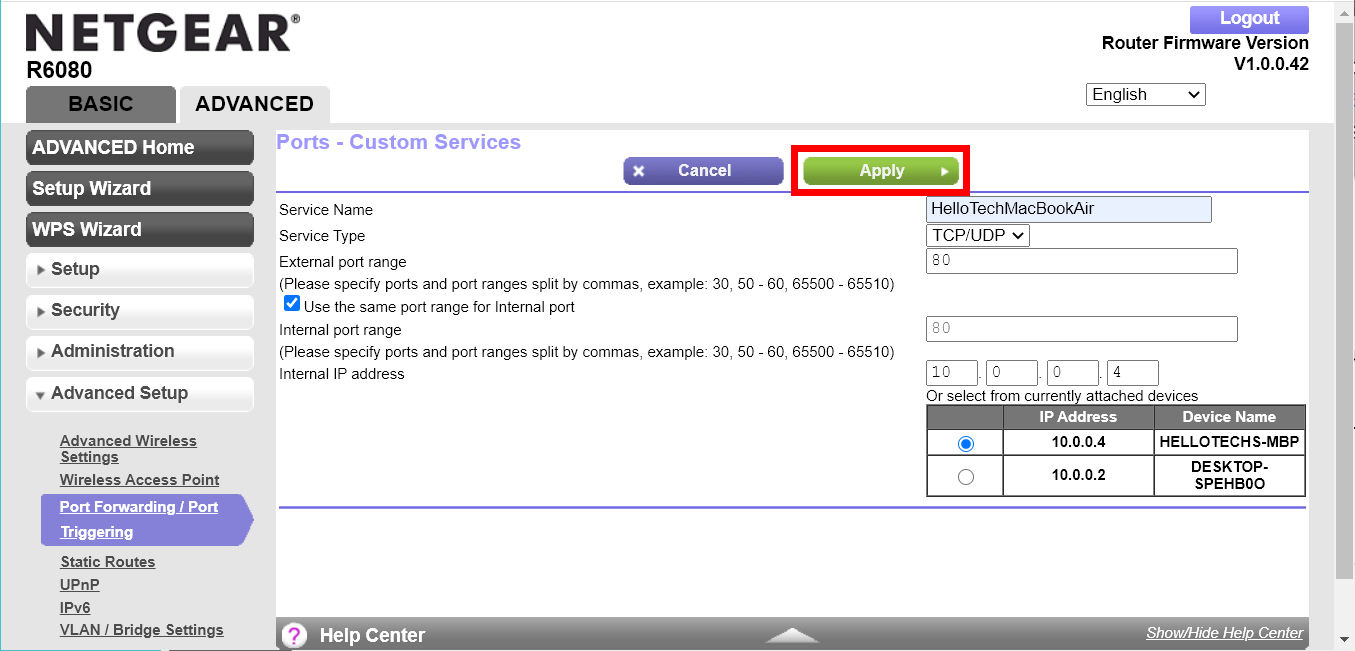The height and width of the screenshot is (651, 1355).
Task: Open the IPv6 link
Action: coord(75,607)
